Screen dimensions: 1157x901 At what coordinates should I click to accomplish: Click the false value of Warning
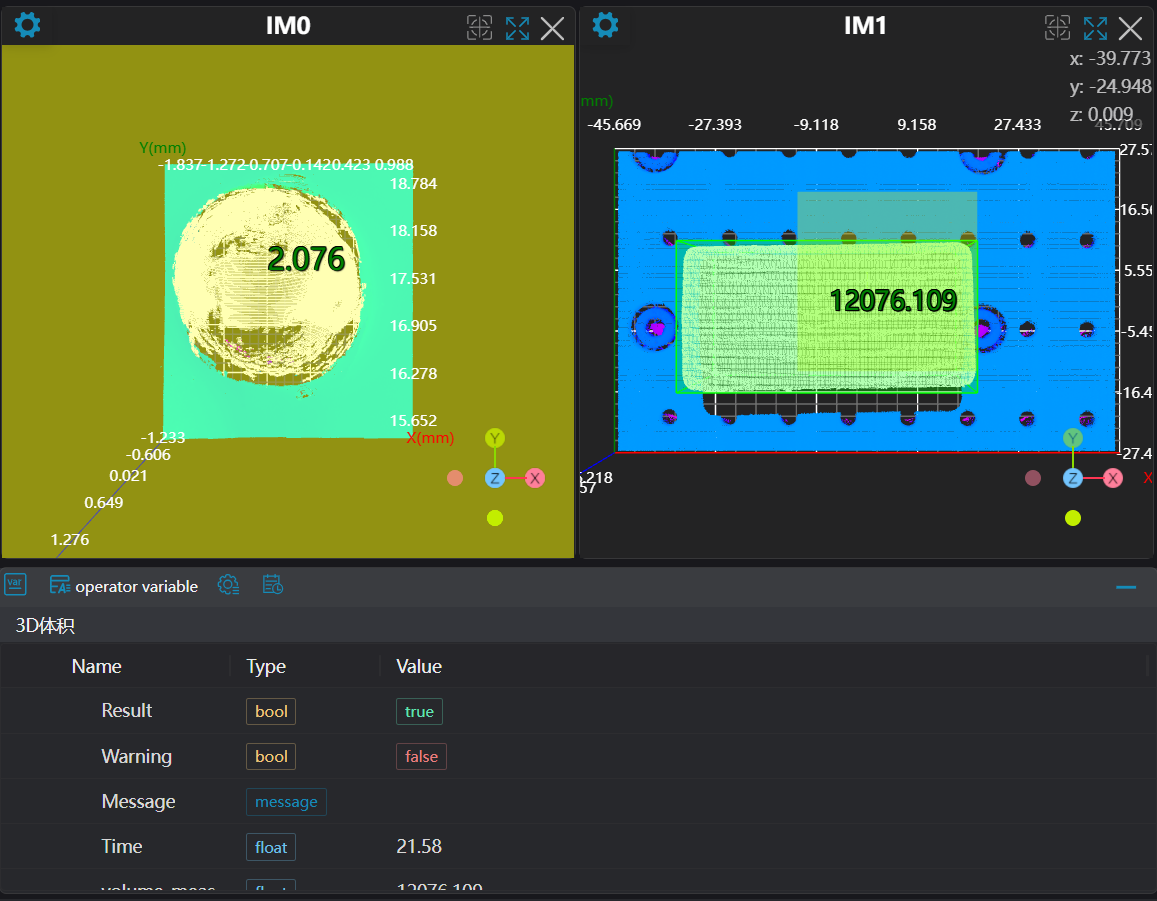click(x=421, y=757)
